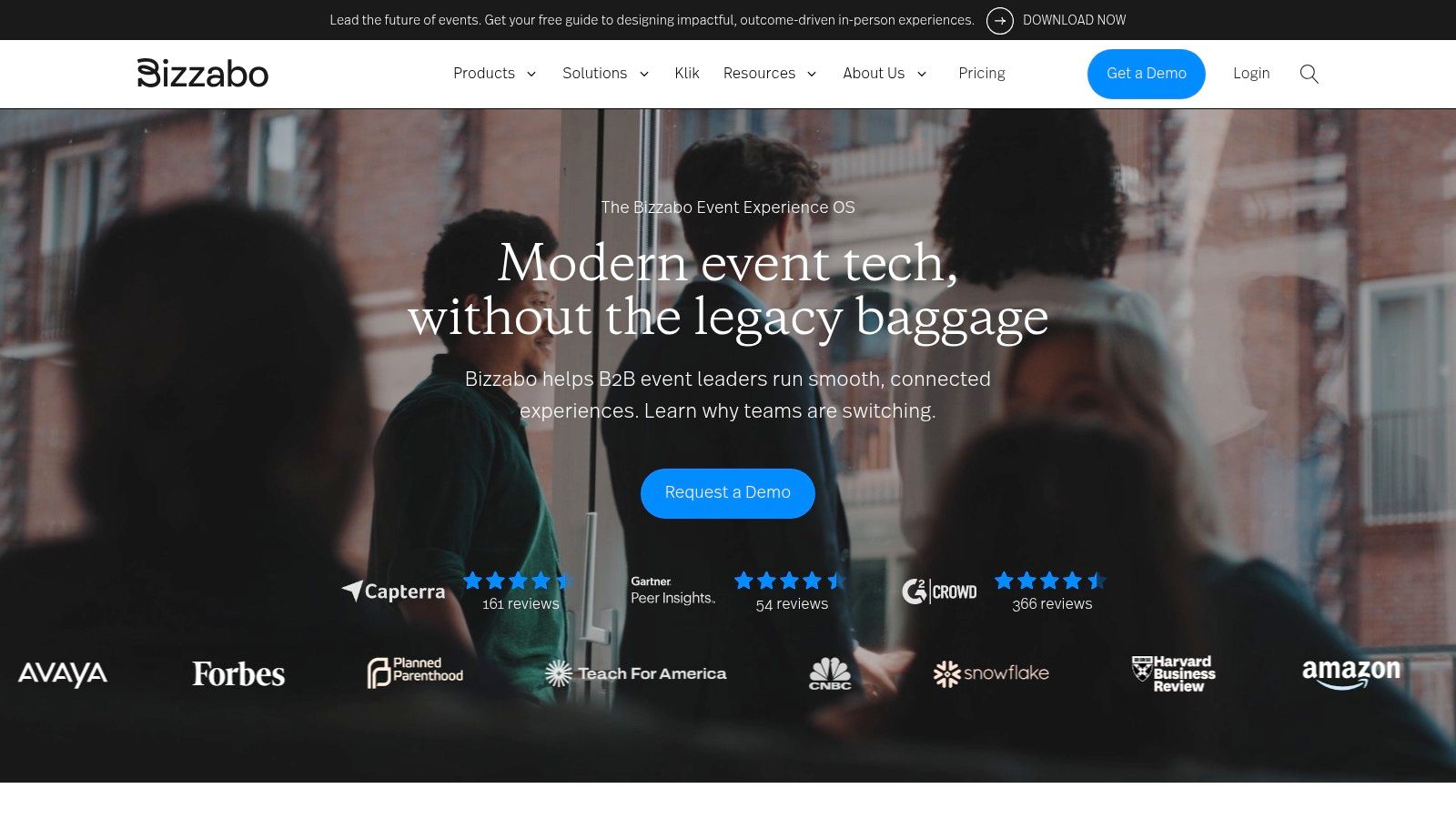This screenshot has height=819, width=1456.
Task: Go to the Pricing page
Action: (982, 73)
